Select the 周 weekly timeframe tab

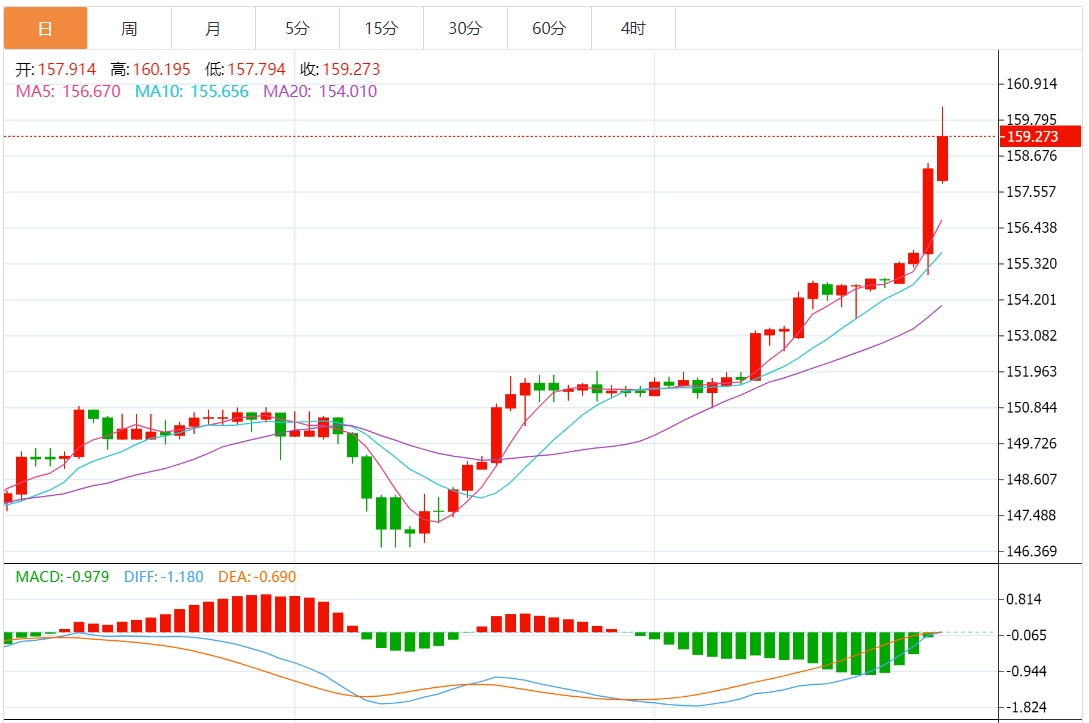[x=129, y=28]
